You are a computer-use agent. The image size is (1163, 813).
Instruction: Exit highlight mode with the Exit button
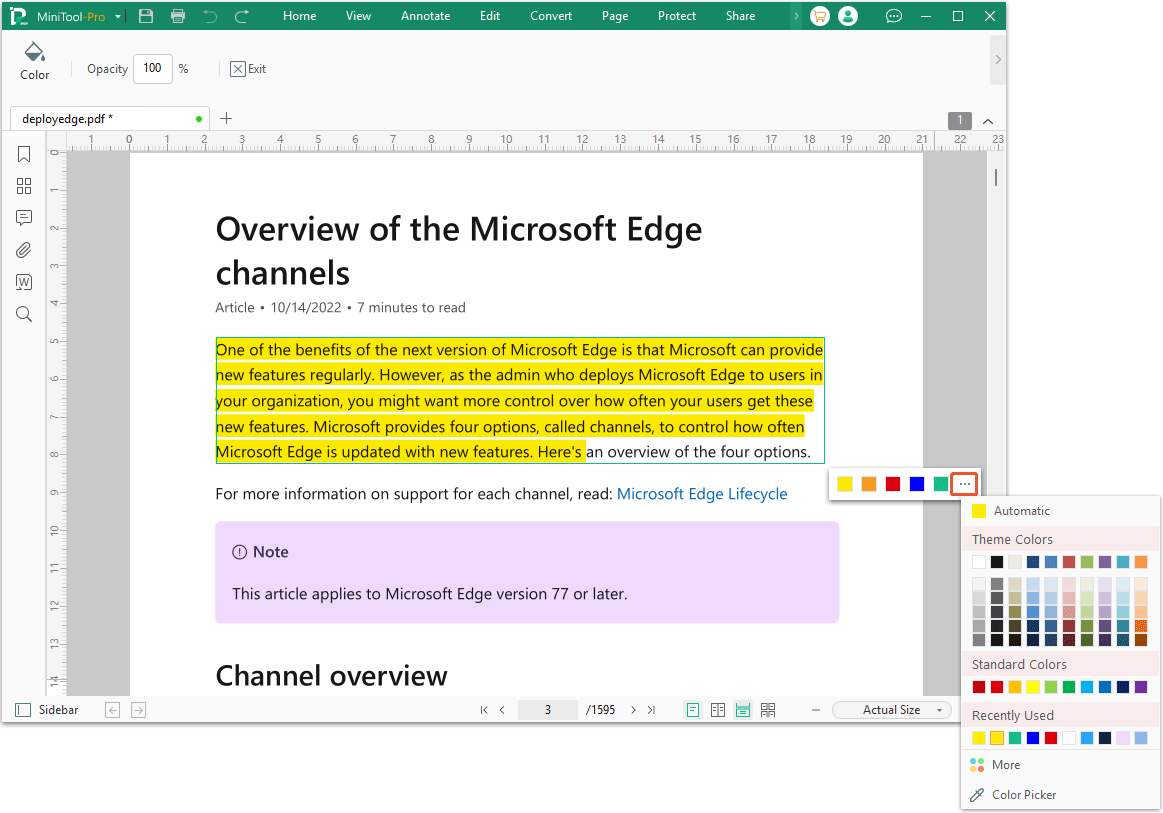pyautogui.click(x=248, y=69)
